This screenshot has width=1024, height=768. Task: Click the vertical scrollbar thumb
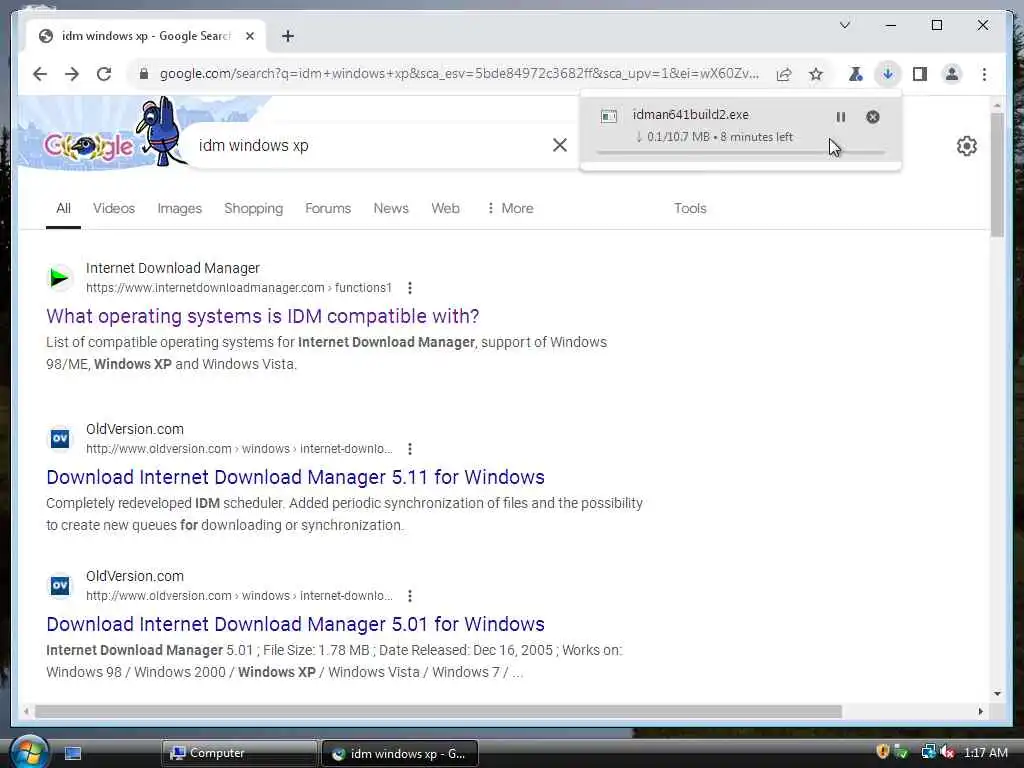coord(997,175)
